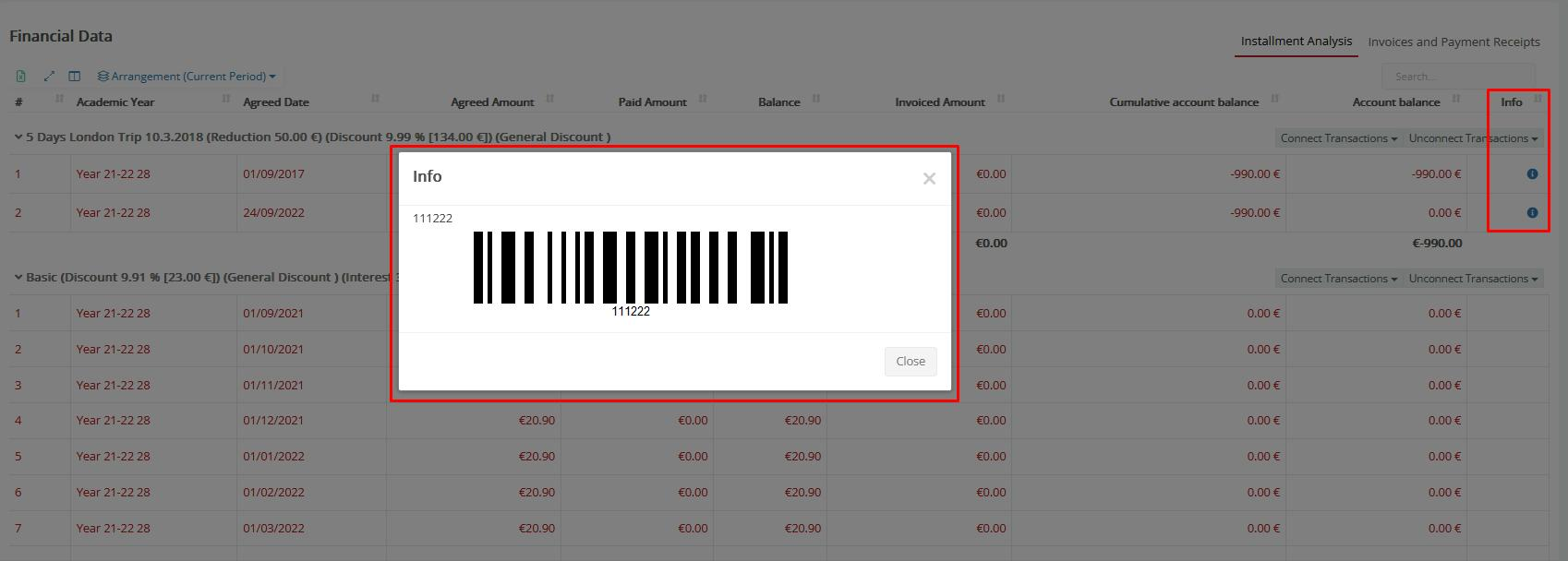Click the Cumulative account balance header

(1184, 102)
